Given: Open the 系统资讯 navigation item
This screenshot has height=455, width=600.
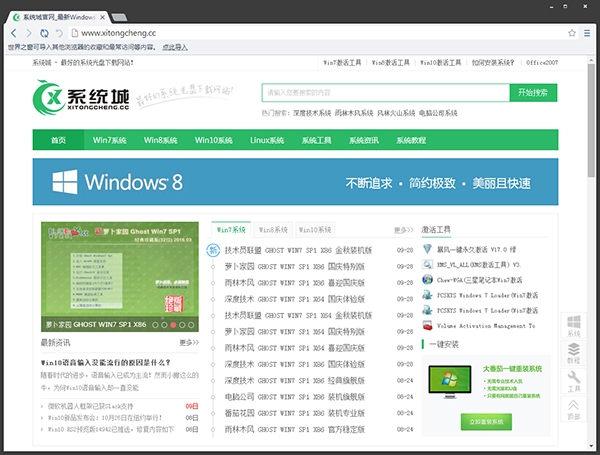Looking at the screenshot, I should tap(364, 140).
